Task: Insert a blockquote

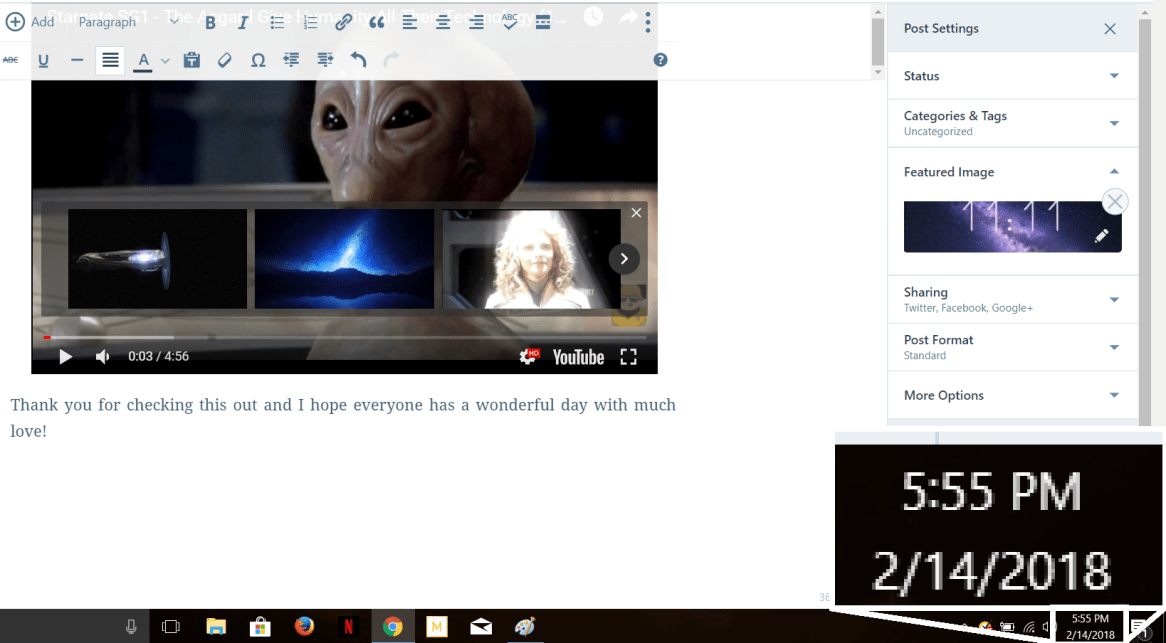Action: [x=377, y=22]
